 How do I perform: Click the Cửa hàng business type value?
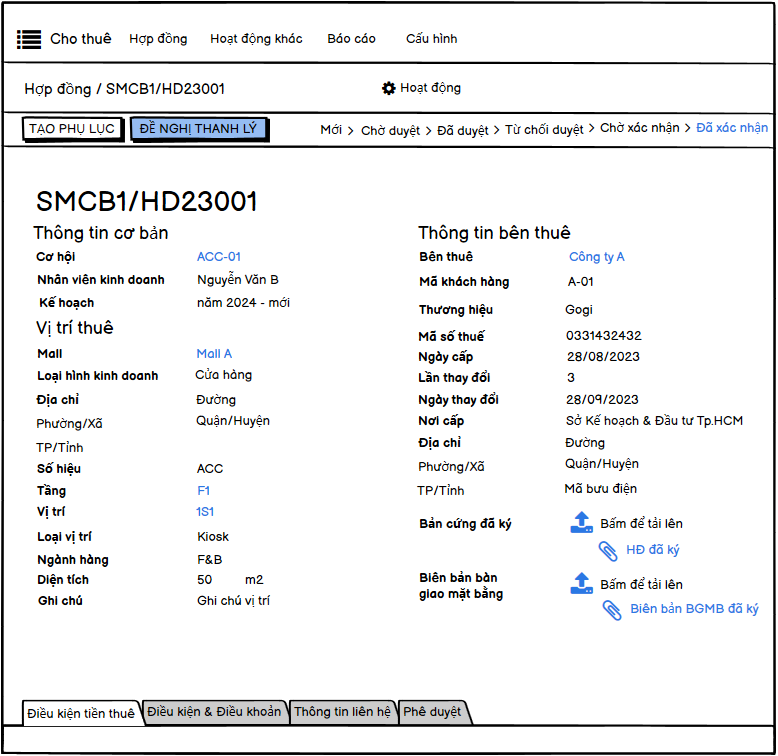point(223,375)
